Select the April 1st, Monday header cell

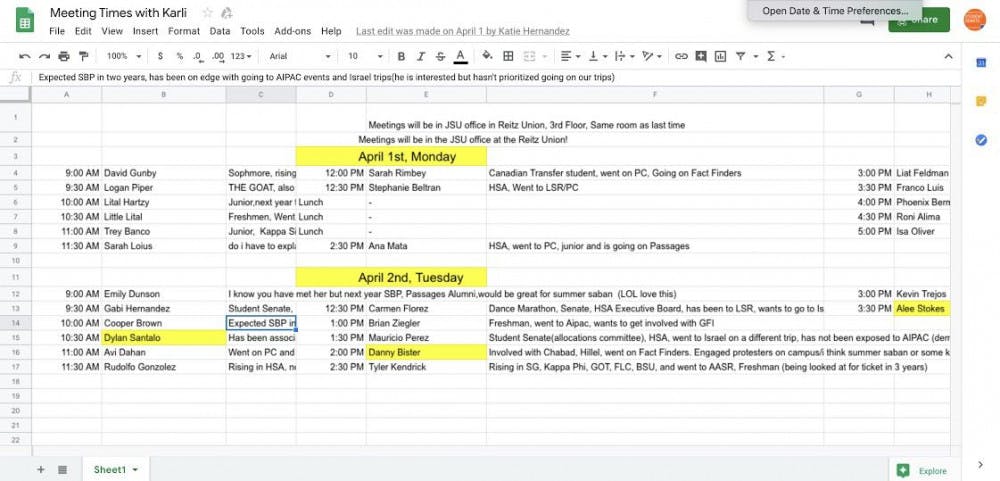point(391,156)
